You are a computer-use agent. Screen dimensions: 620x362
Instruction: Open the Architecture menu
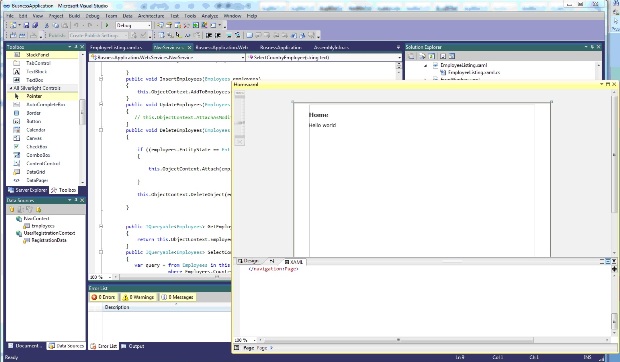click(x=151, y=16)
